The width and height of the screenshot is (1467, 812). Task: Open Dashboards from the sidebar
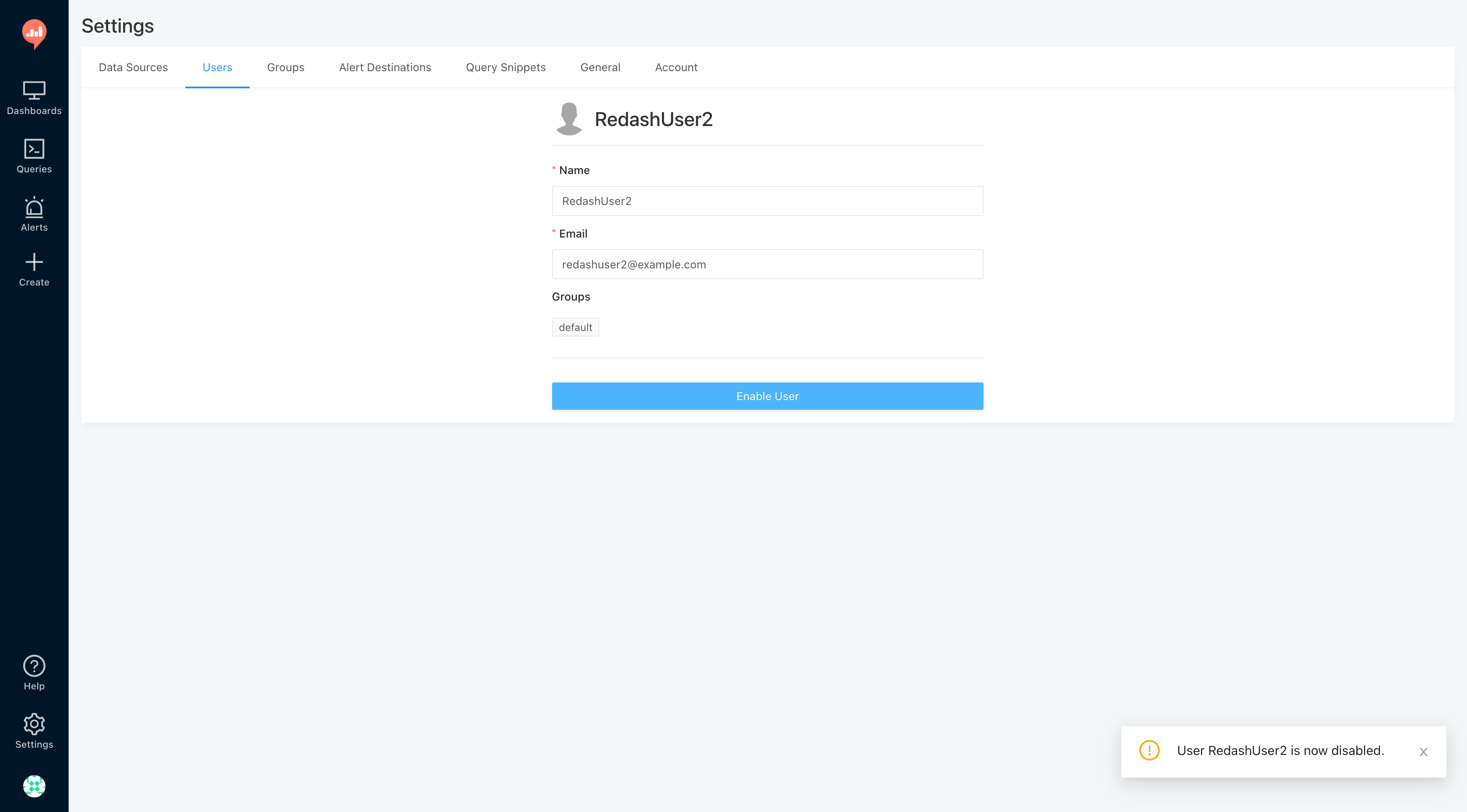click(34, 98)
